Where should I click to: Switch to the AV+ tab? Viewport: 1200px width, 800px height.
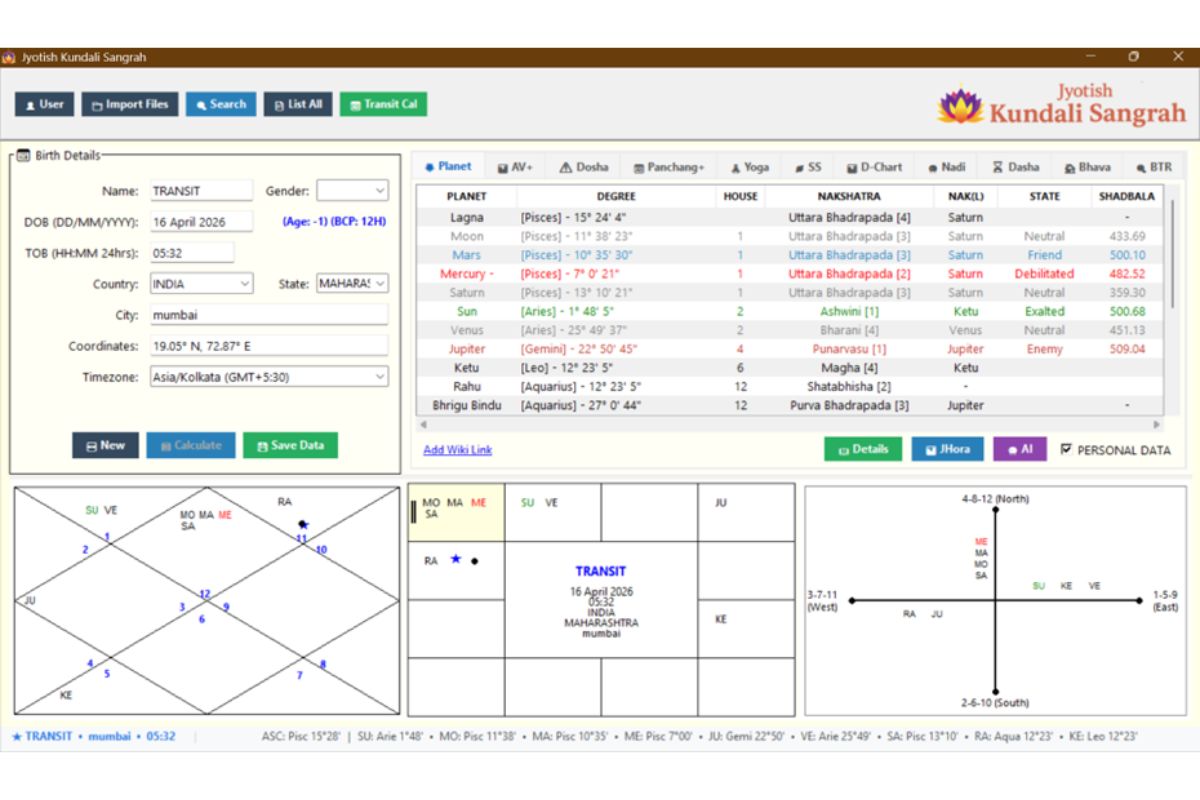coord(516,168)
